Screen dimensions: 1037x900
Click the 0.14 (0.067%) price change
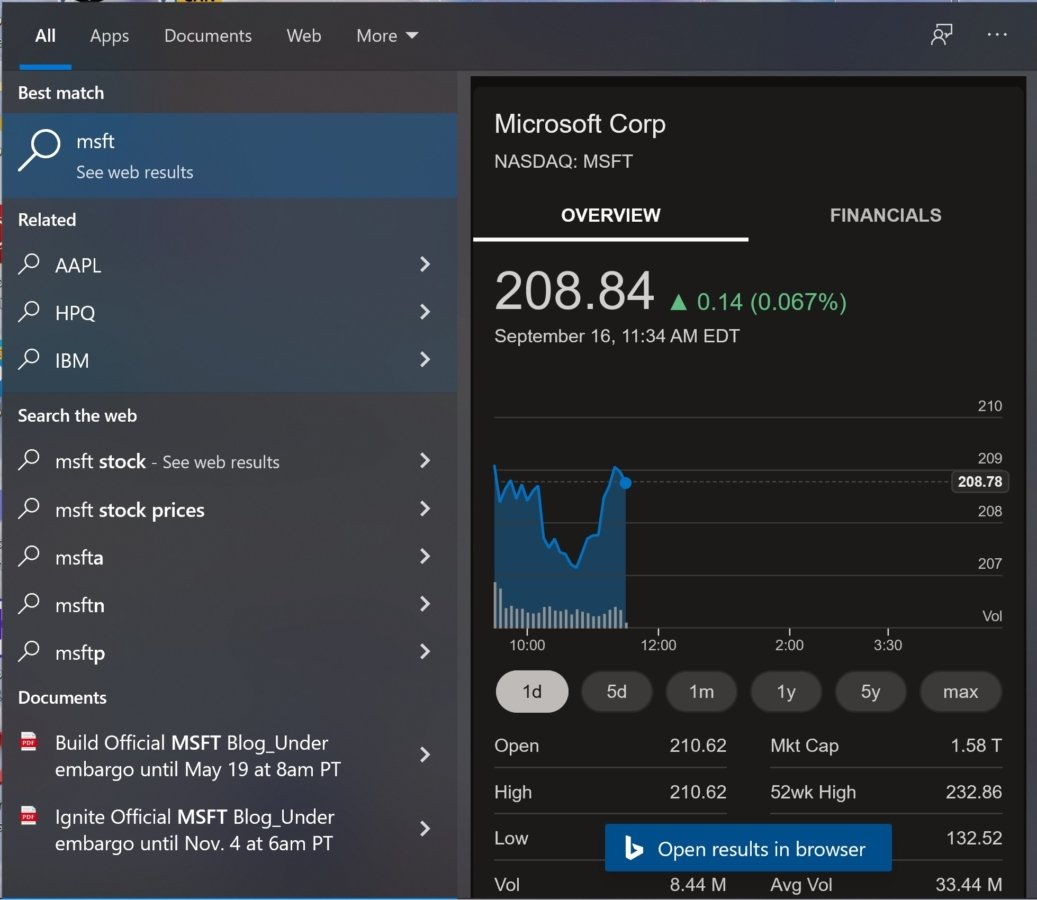tap(759, 302)
